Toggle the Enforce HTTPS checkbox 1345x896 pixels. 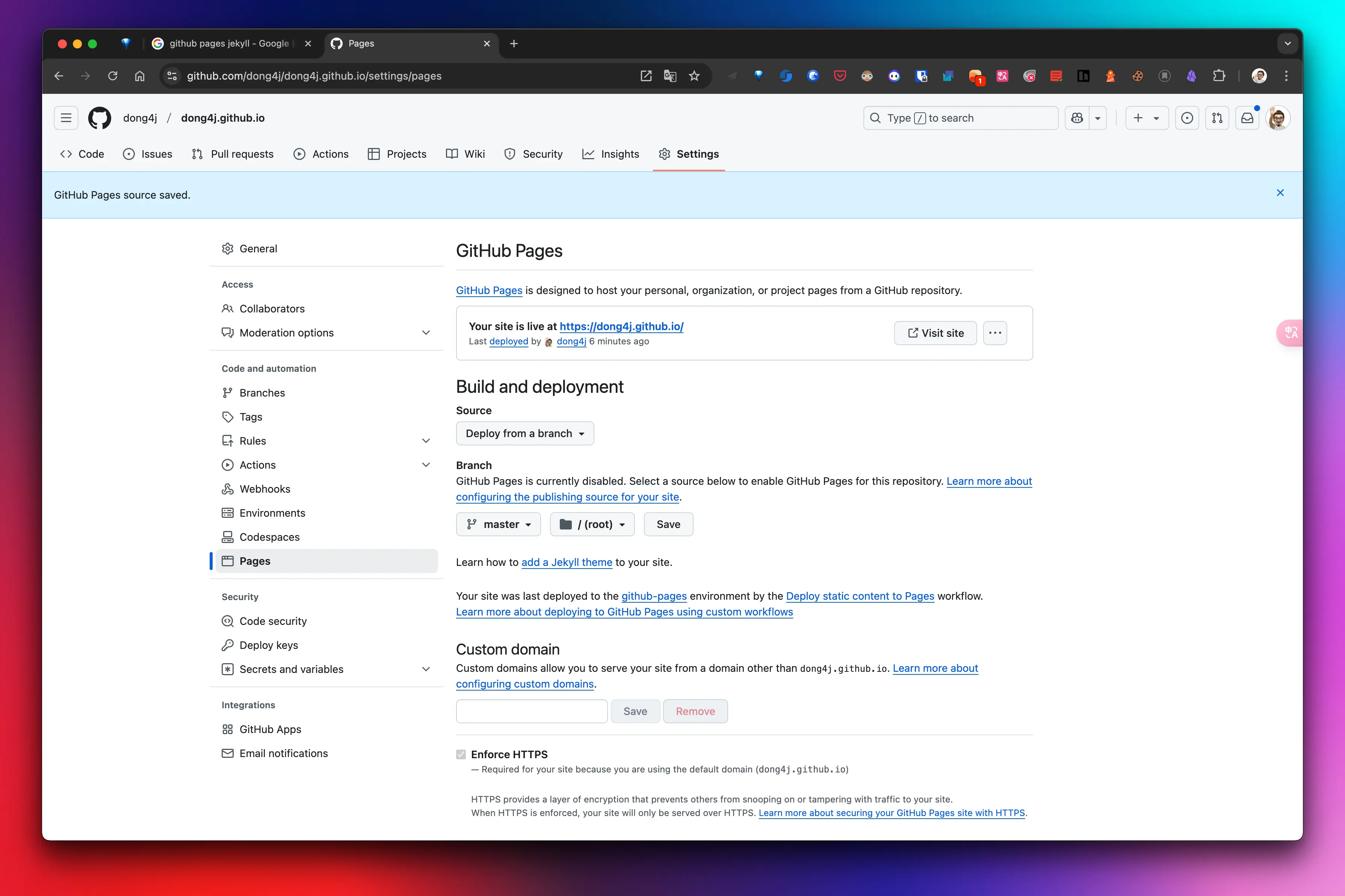(x=461, y=754)
